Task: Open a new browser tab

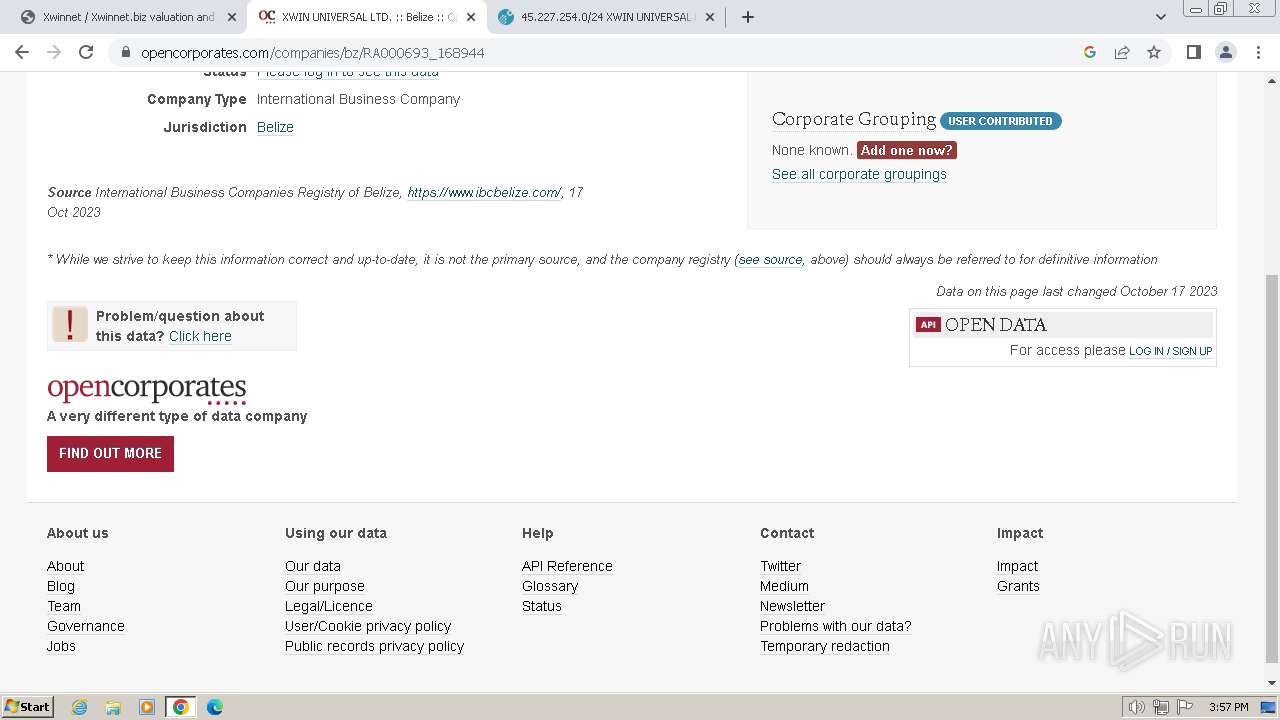Action: tap(748, 17)
